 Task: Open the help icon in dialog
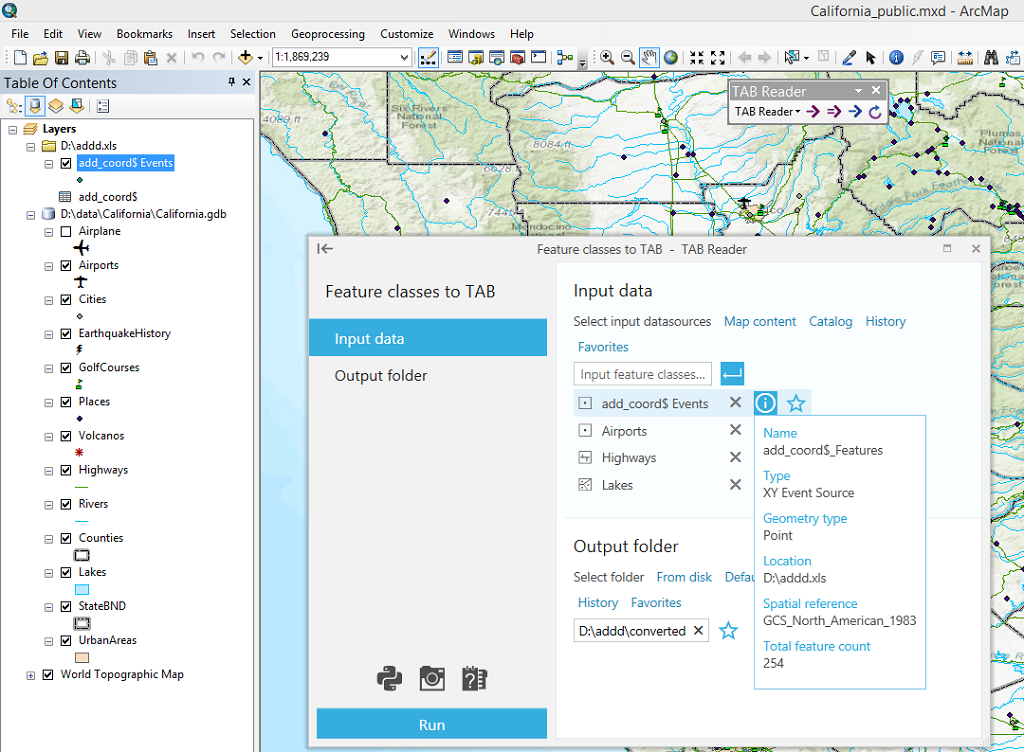pos(474,678)
